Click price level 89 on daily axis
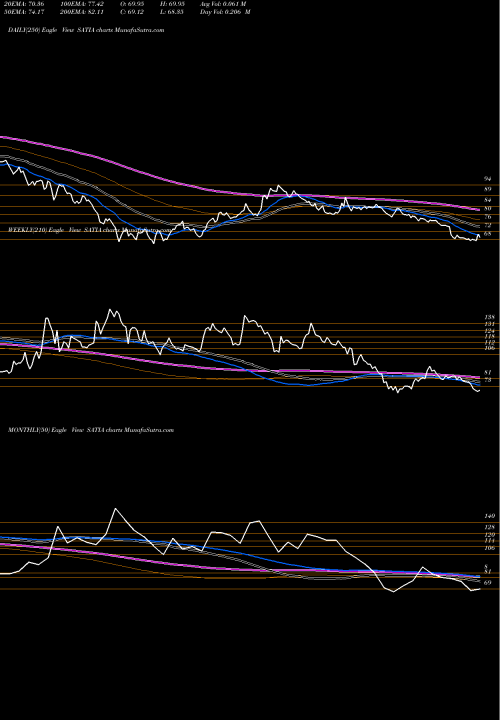The width and height of the screenshot is (500, 720). (488, 189)
